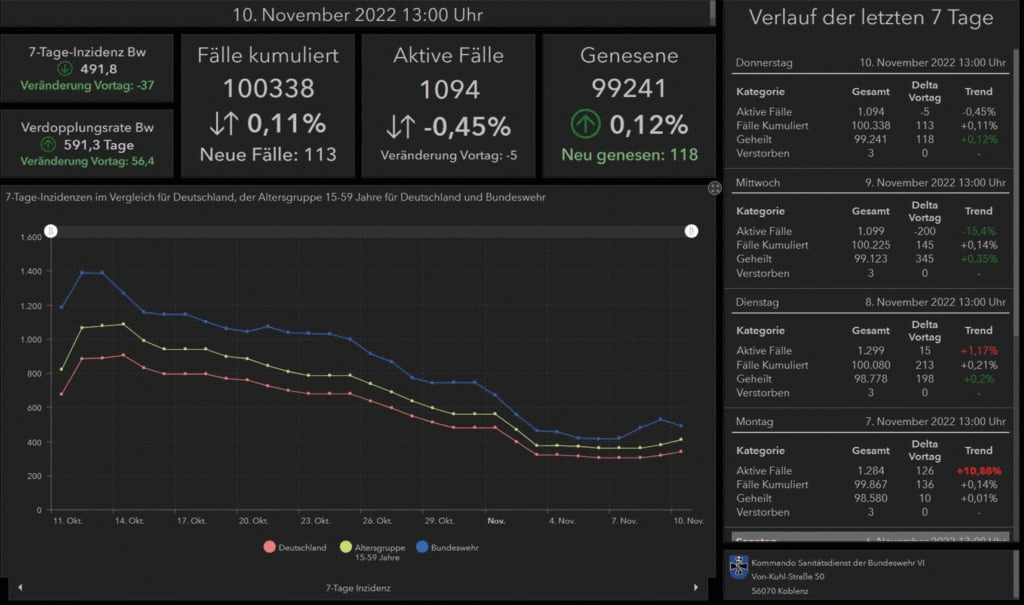Click the up-down arrows in Aktive Fälle
1024x605 pixels.
[400, 127]
